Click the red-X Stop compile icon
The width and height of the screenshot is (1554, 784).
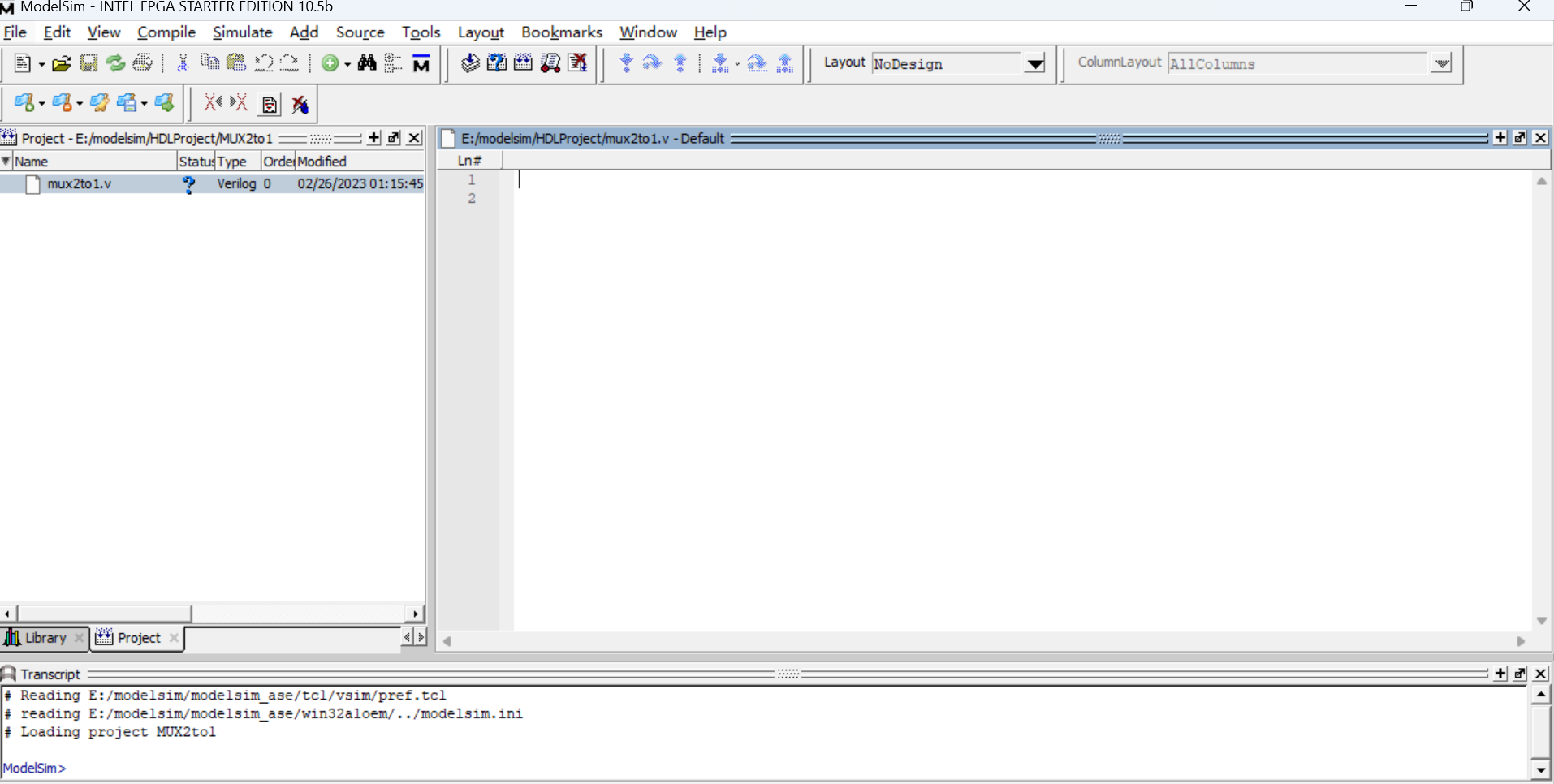click(578, 63)
